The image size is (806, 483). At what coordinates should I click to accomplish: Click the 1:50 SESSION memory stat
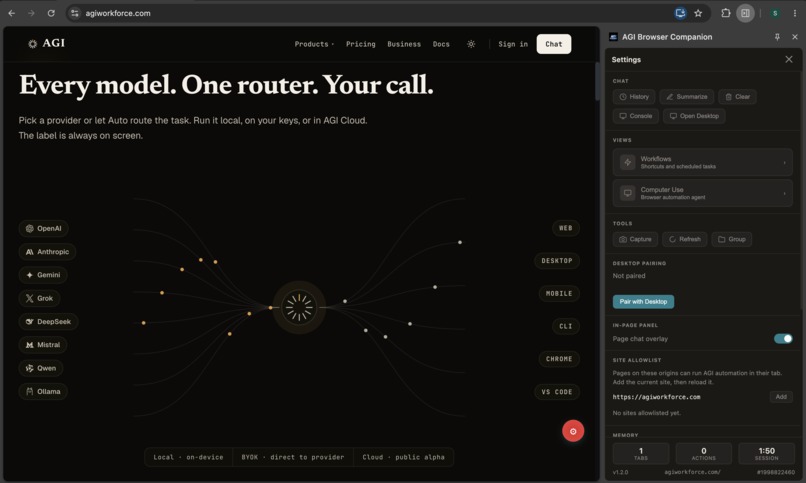(x=766, y=454)
